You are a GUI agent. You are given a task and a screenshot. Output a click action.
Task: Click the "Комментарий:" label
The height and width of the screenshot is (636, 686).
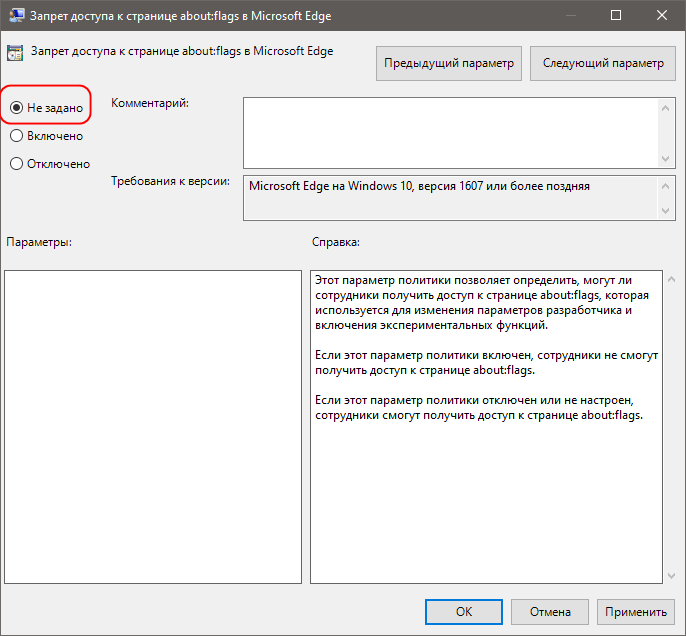click(150, 103)
